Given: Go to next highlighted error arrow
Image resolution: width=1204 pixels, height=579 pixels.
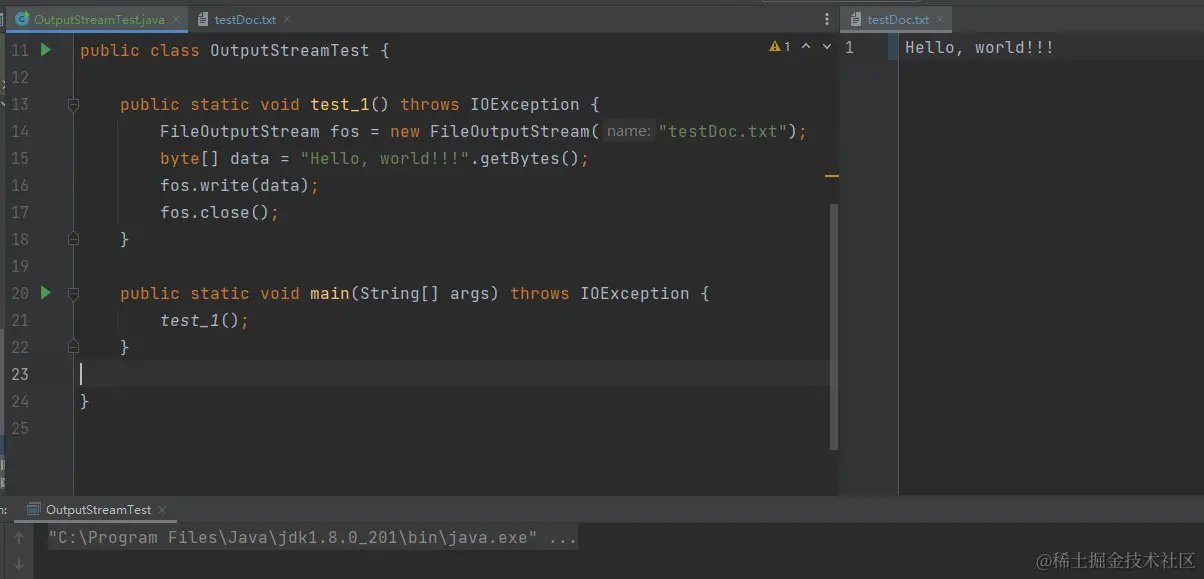Looking at the screenshot, I should (x=826, y=47).
